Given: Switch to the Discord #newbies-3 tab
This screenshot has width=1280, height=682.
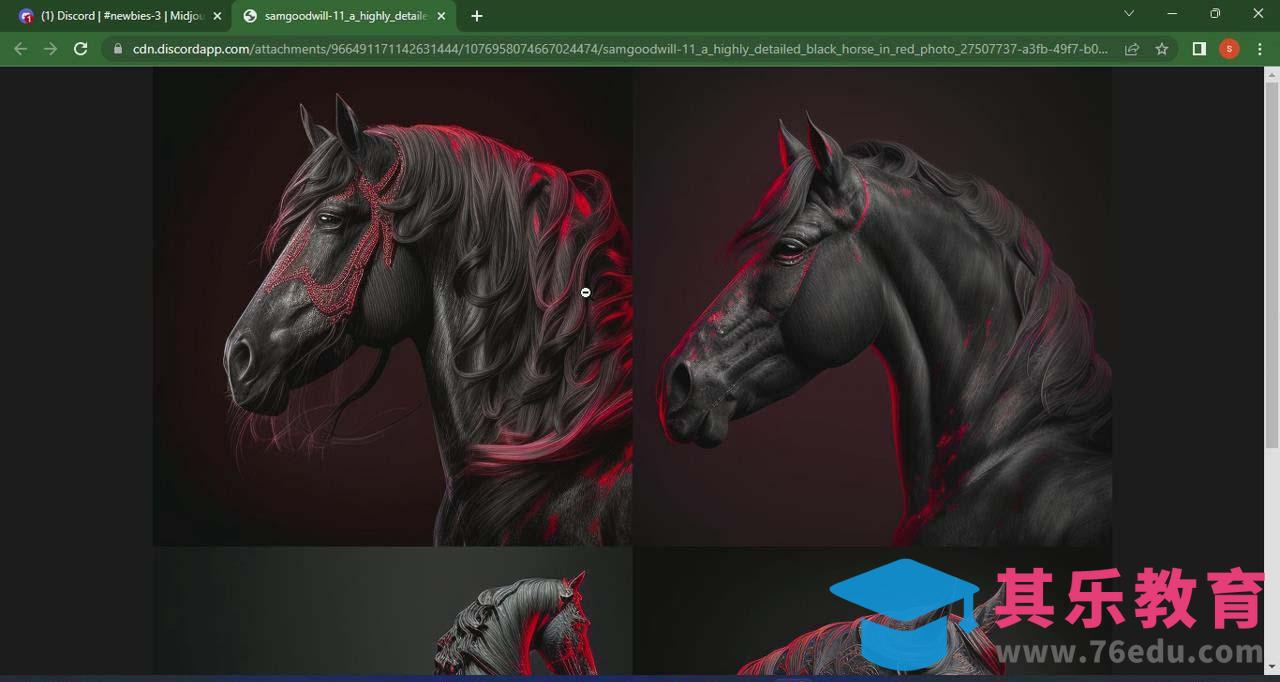Looking at the screenshot, I should coord(115,16).
